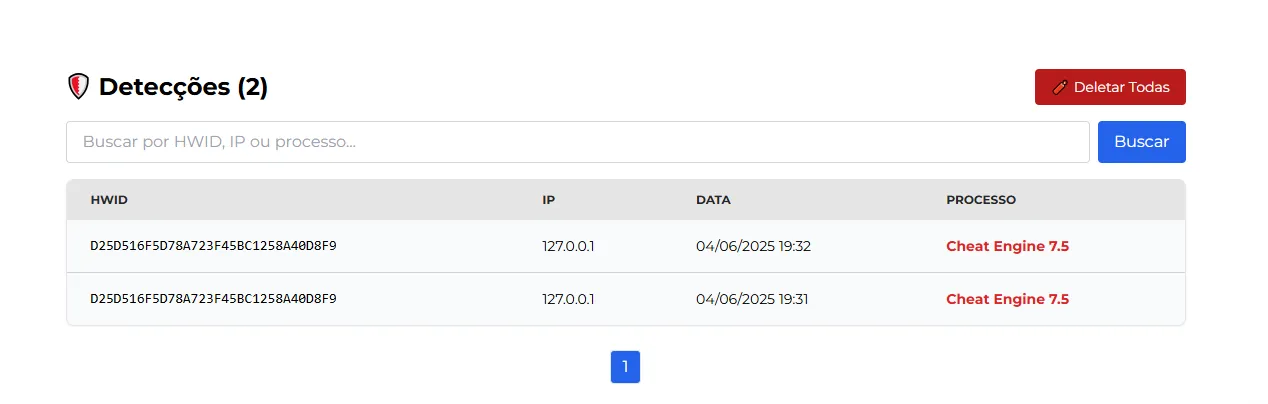
Task: Click the date 04/06/2025 19:32
Action: [x=753, y=246]
